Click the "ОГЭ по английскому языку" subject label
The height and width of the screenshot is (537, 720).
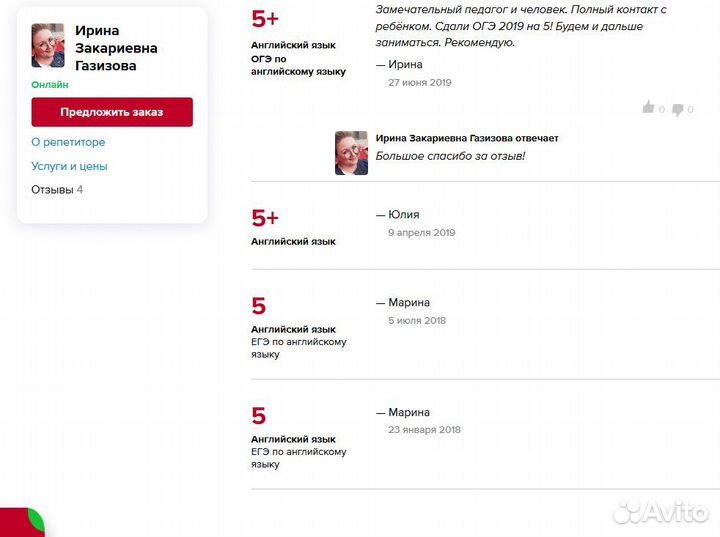(x=298, y=65)
